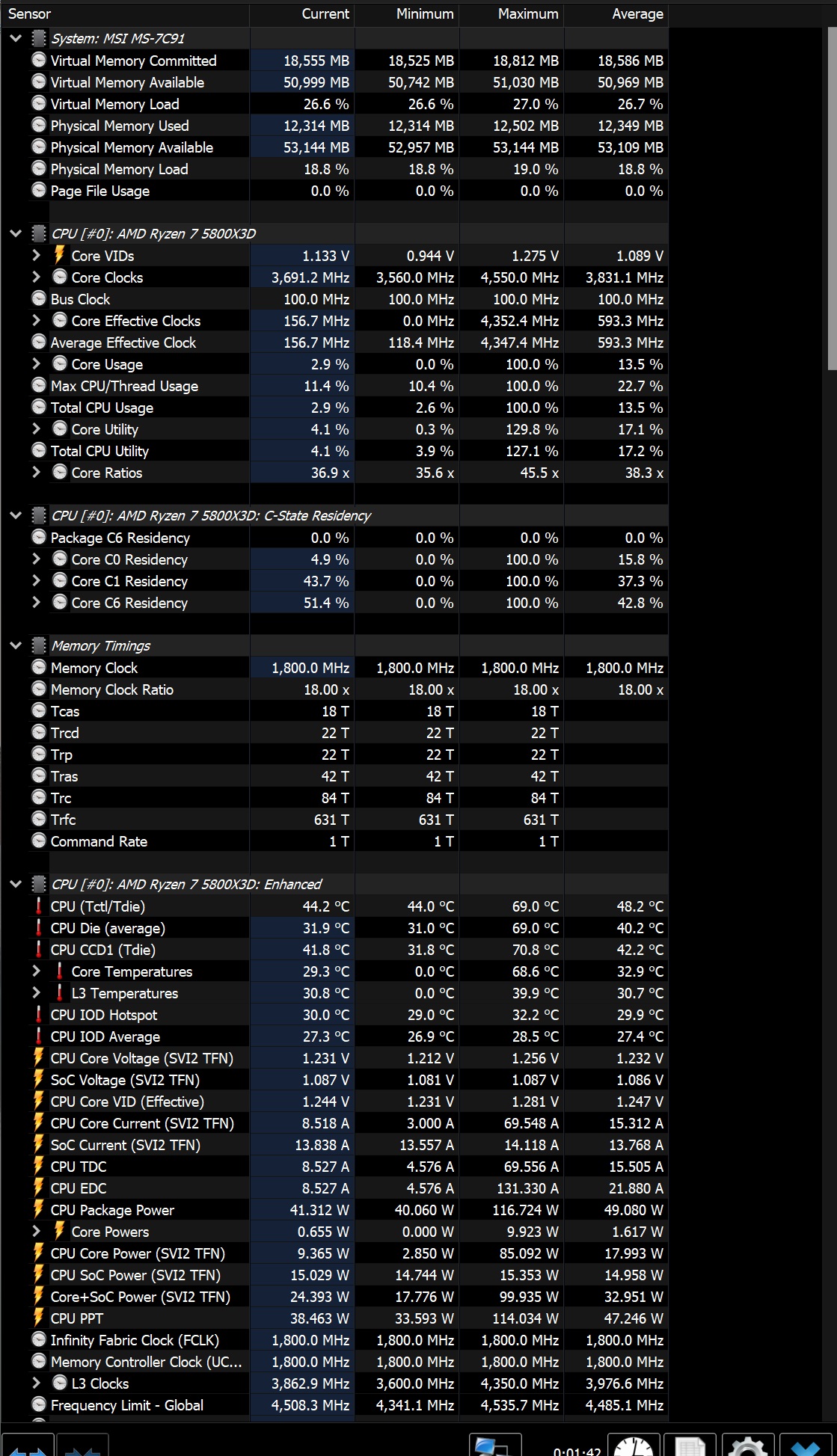Open the sensor settings gear in bottom toolbar
This screenshot has width=837, height=1456.
click(x=747, y=1446)
